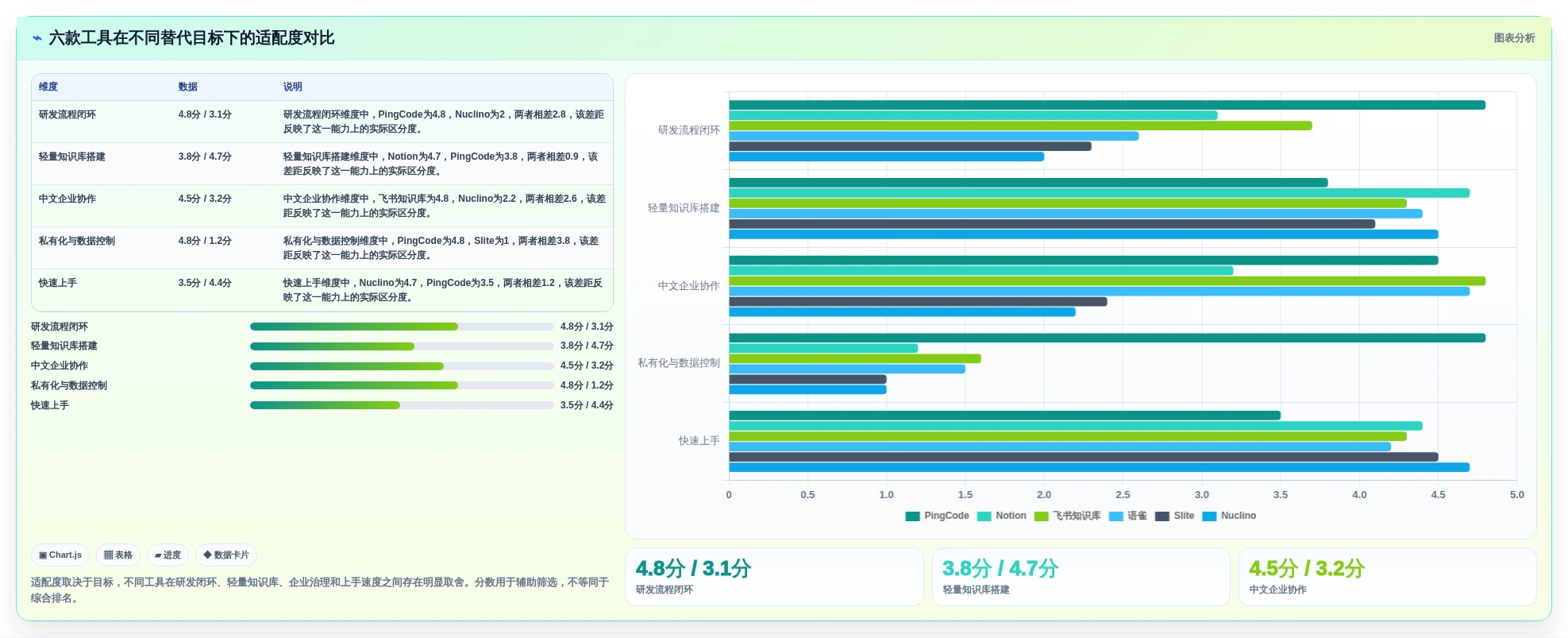Toggle Notion legend swatch
Screen dimensions: 1568x638
pyautogui.click(x=984, y=516)
